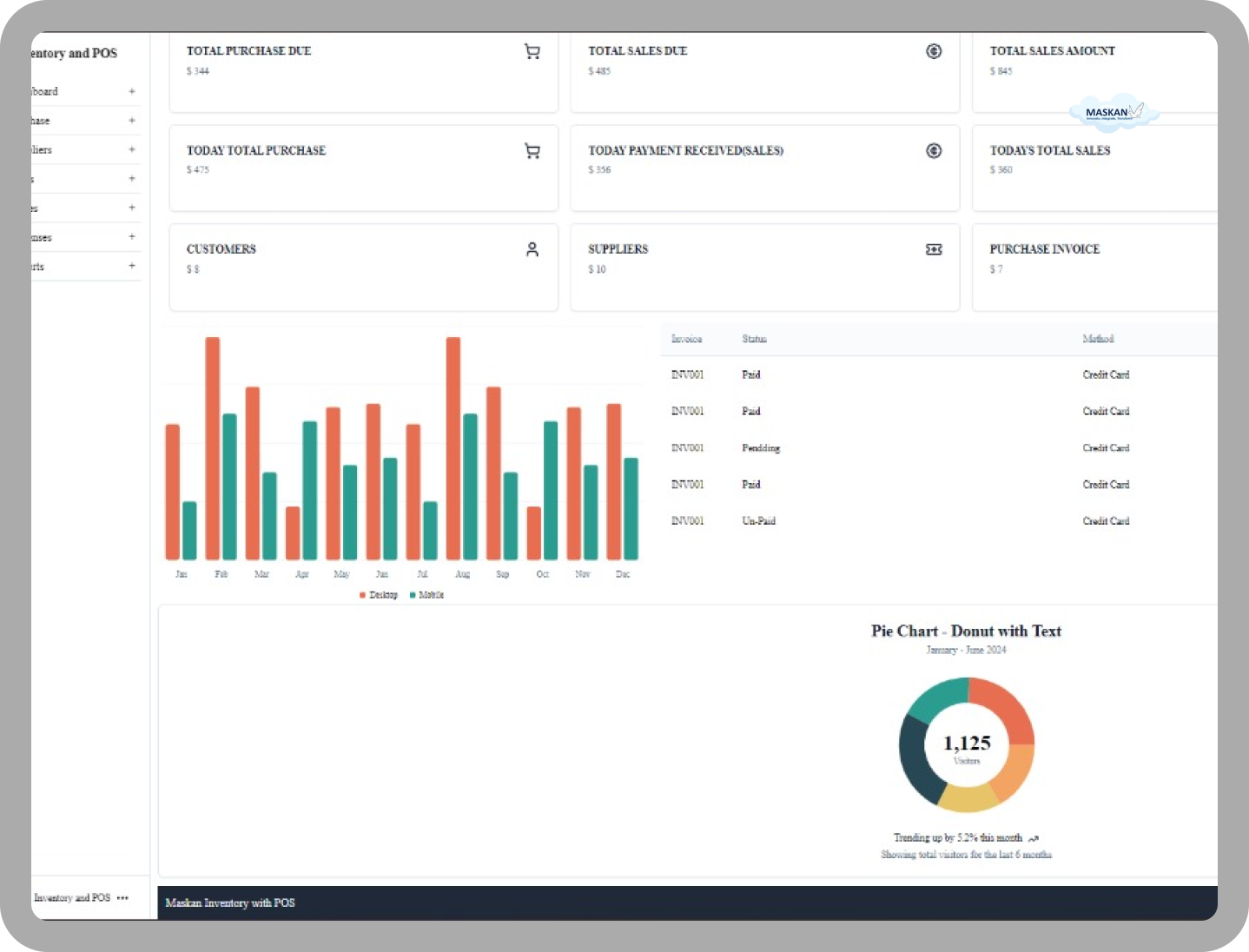Screen dimensions: 1249x952
Task: Expand the last sidebar item ending in 'rts'
Action: point(132,266)
